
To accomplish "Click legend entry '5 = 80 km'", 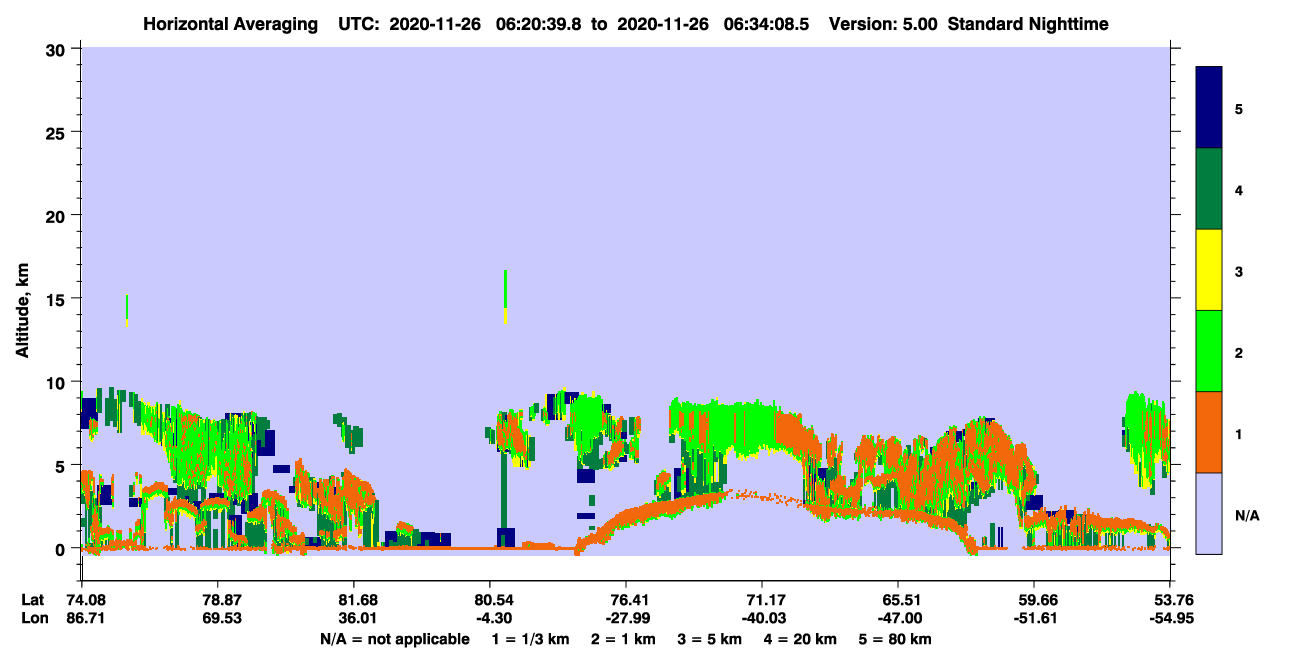I will pyautogui.click(x=896, y=639).
